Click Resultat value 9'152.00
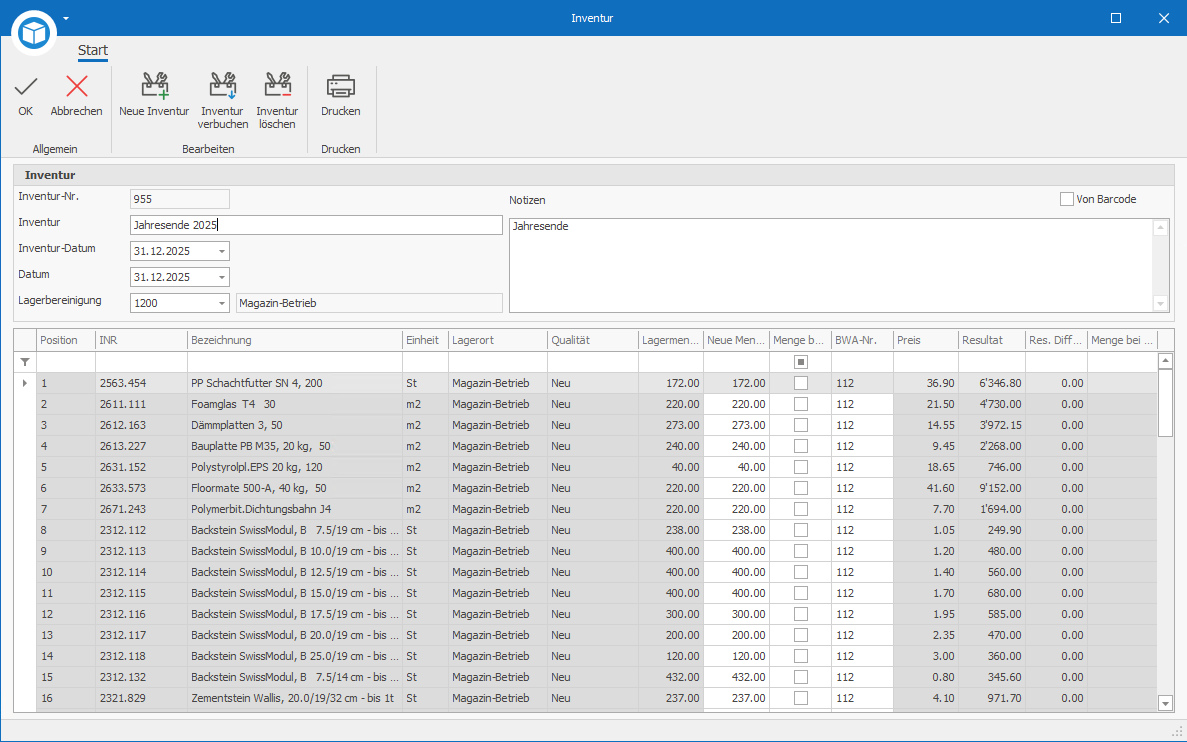This screenshot has height=742, width=1187. [x=992, y=488]
